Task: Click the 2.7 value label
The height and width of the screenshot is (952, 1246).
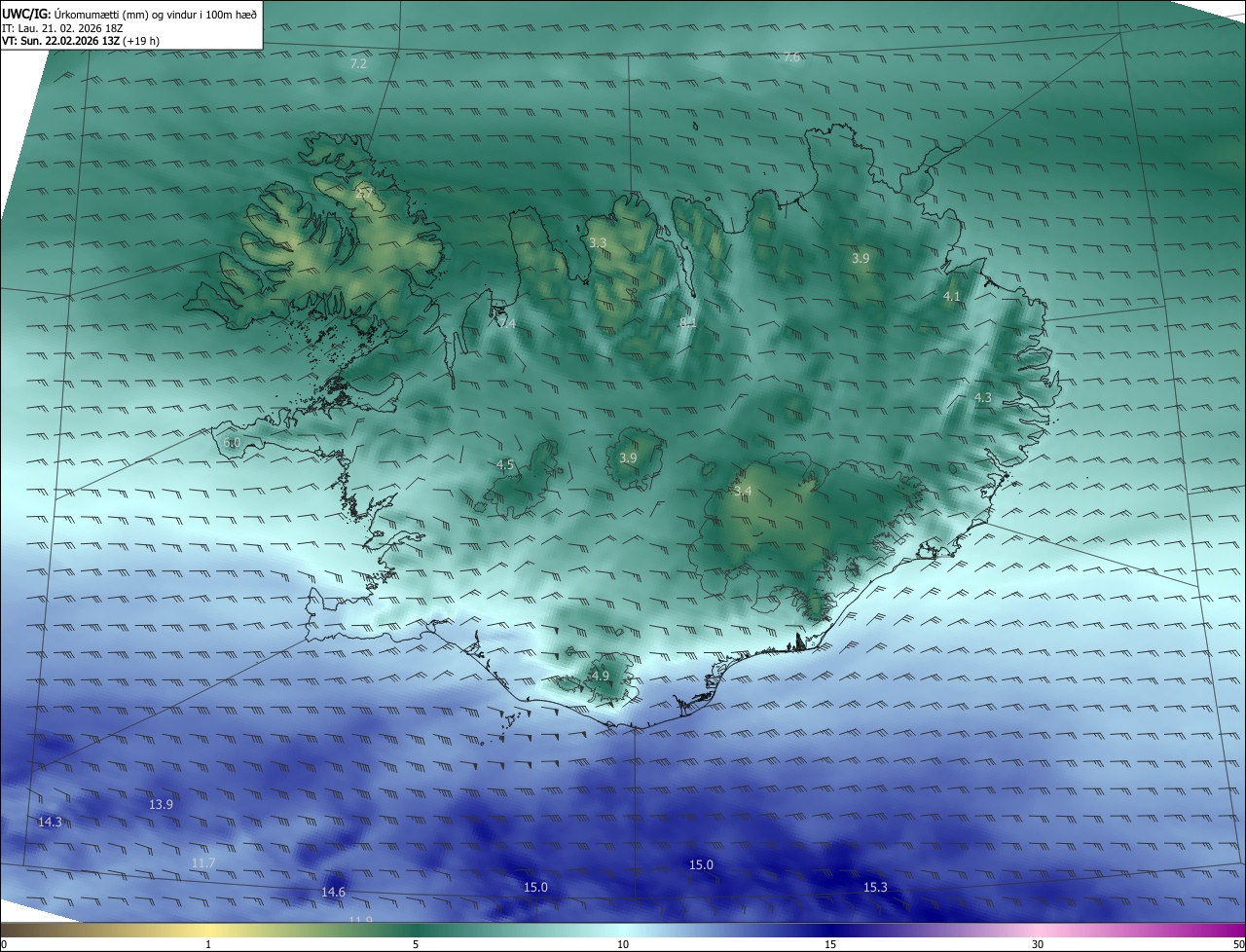Action: coord(366,193)
